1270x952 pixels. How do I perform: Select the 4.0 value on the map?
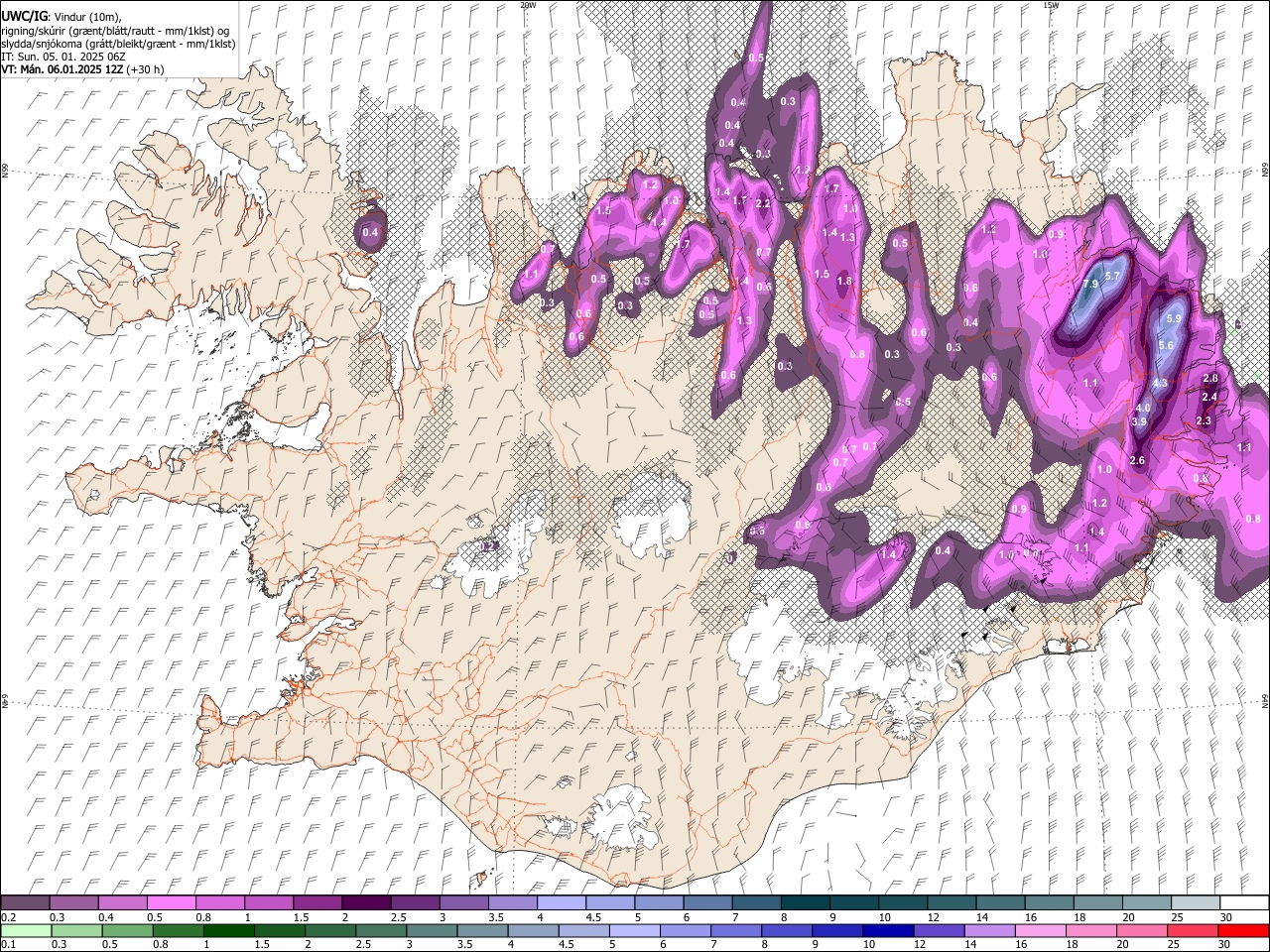[x=1143, y=408]
